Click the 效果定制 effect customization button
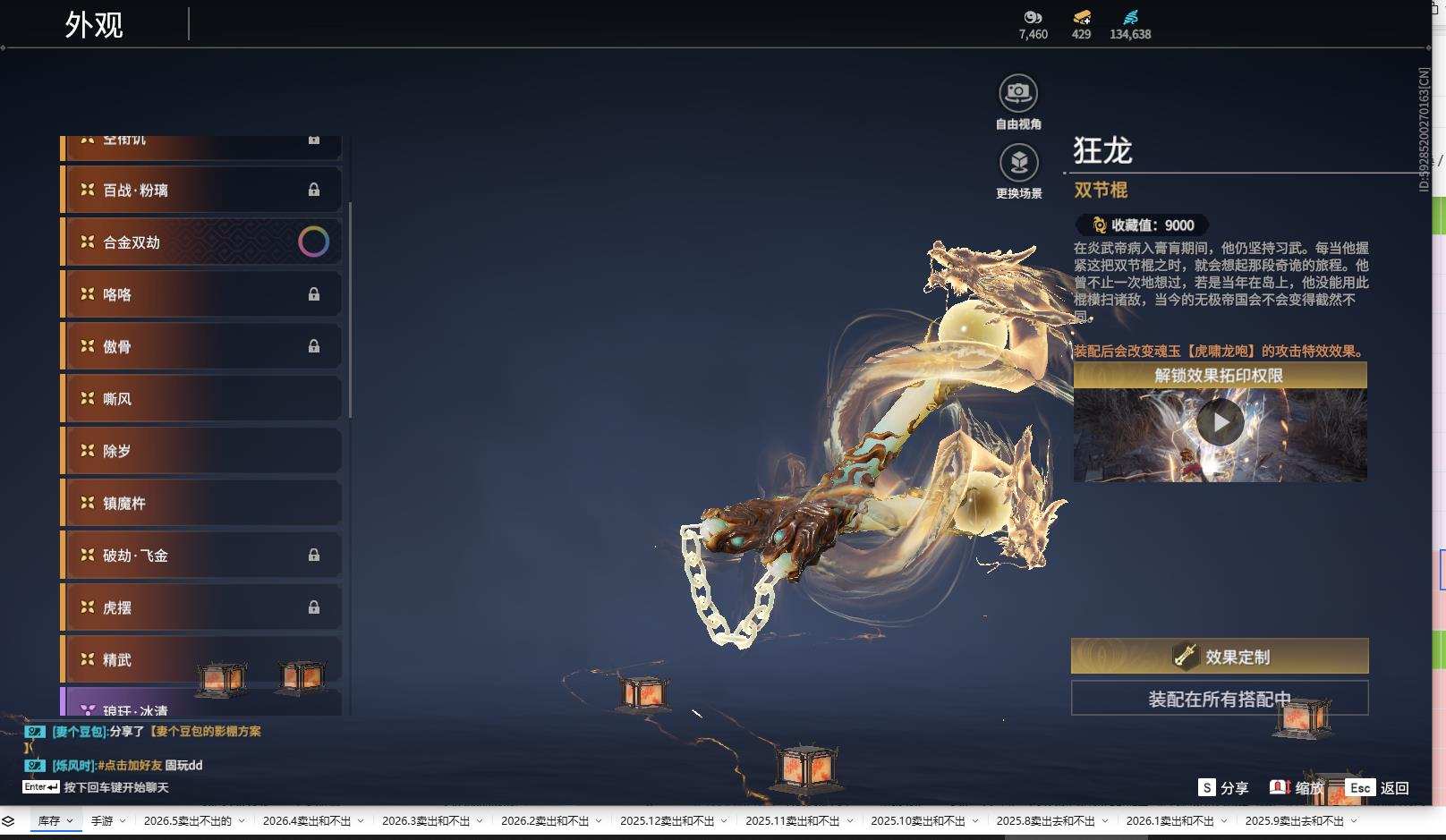 point(1220,656)
